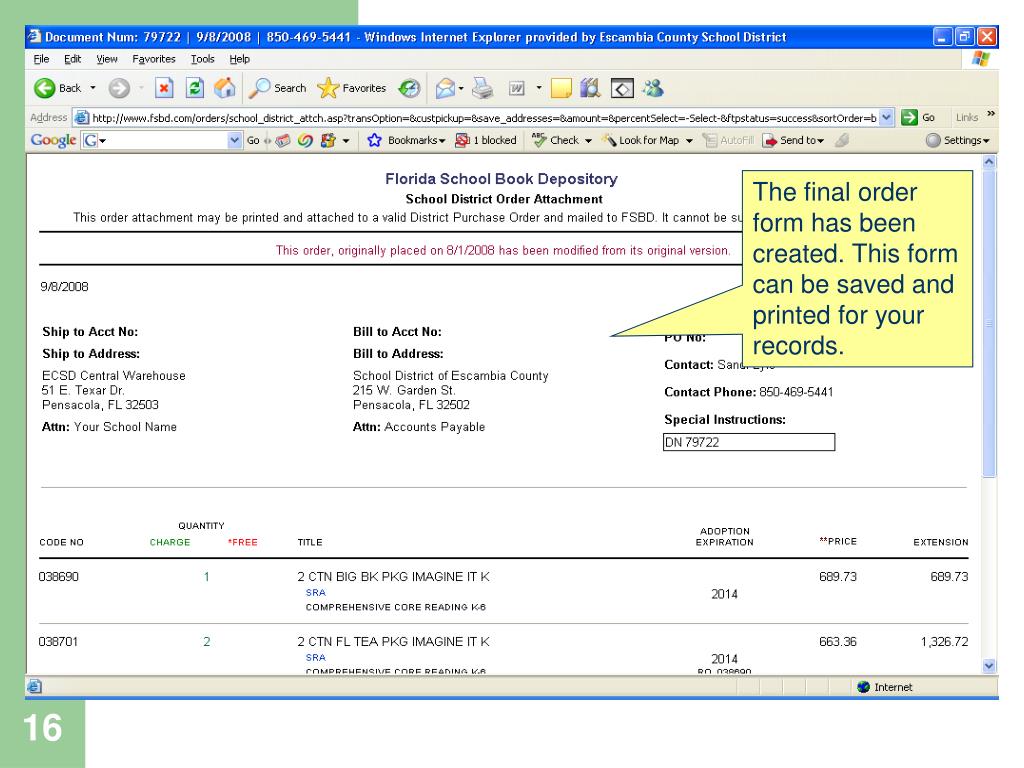The width and height of the screenshot is (1024, 768).
Task: Expand the Address bar URL dropdown
Action: click(886, 118)
